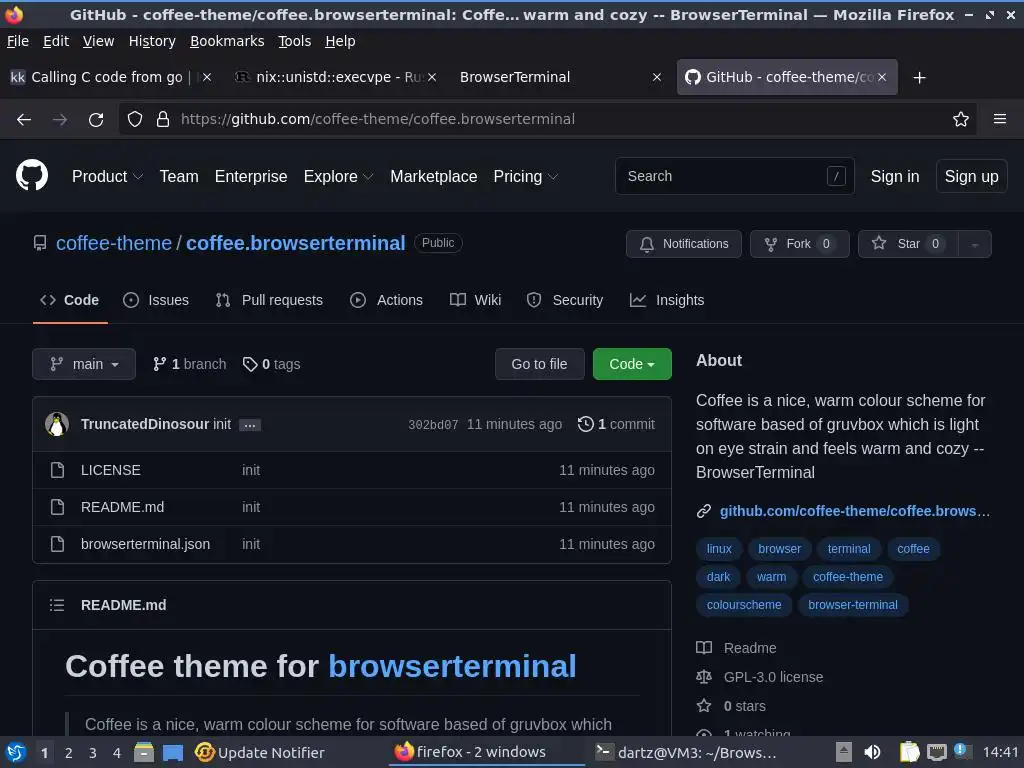This screenshot has height=768, width=1024.
Task: Open the Issues tab
Action: pyautogui.click(x=156, y=300)
